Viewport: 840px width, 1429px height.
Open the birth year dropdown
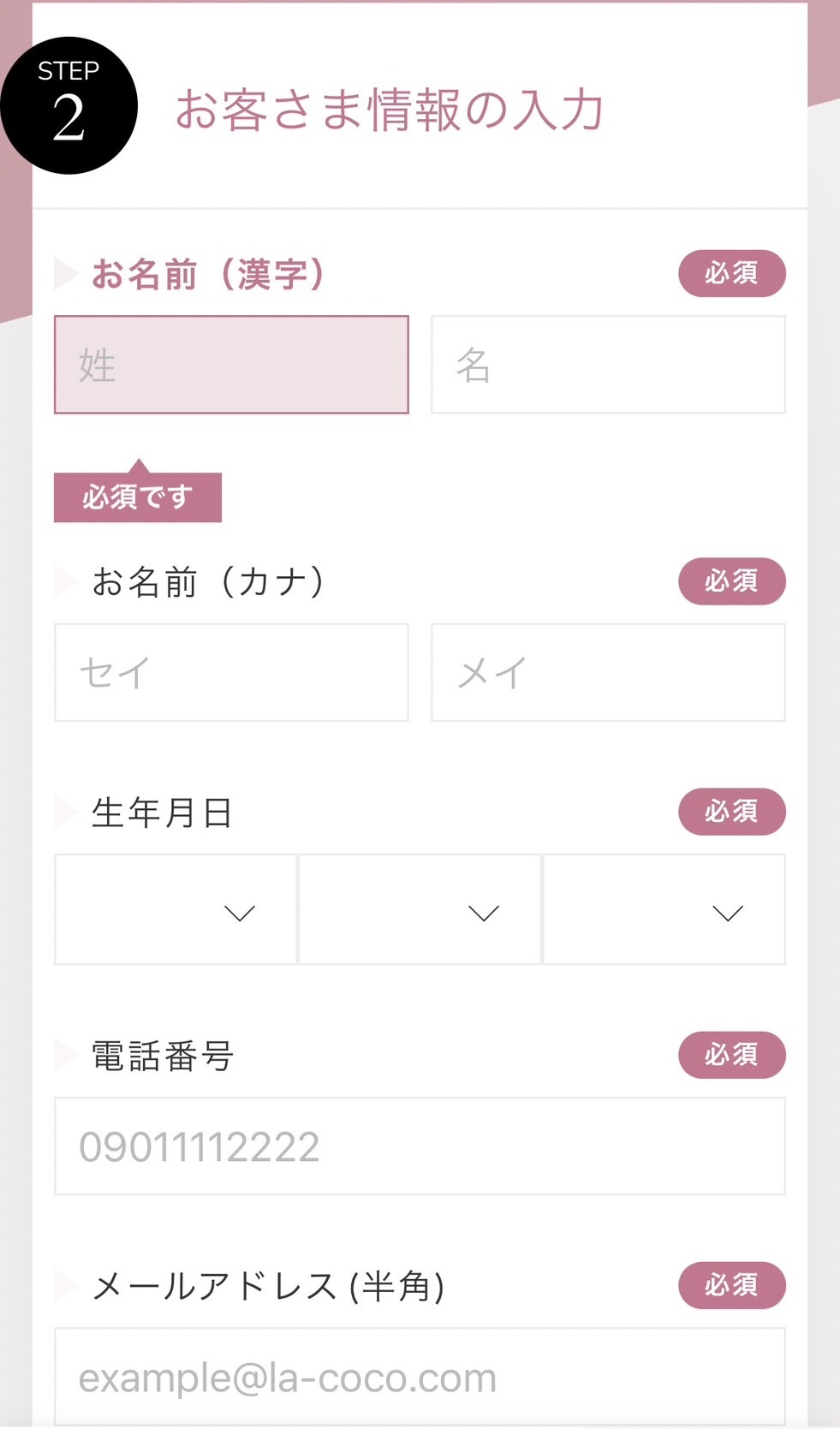(x=176, y=909)
